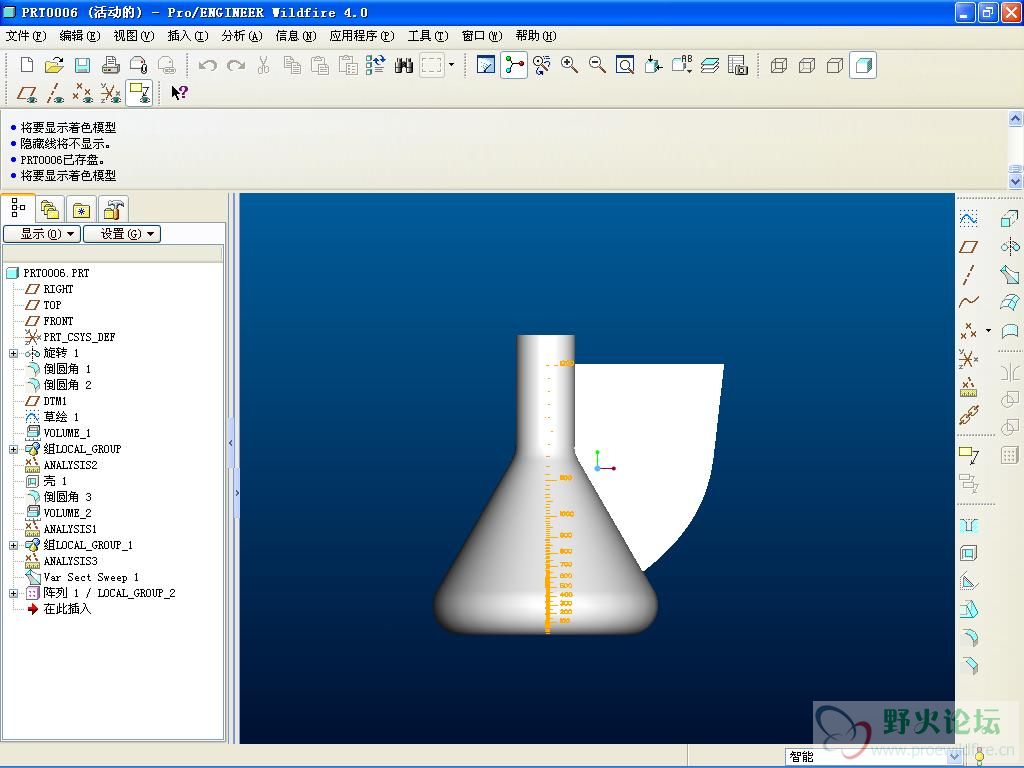Select the Variable Section Sweep tool

(1010, 274)
